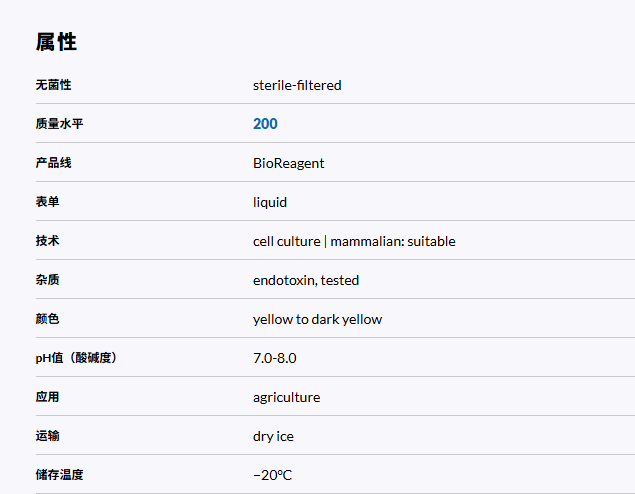Select the yellow to dark yellow value
The height and width of the screenshot is (494, 635).
tap(317, 319)
